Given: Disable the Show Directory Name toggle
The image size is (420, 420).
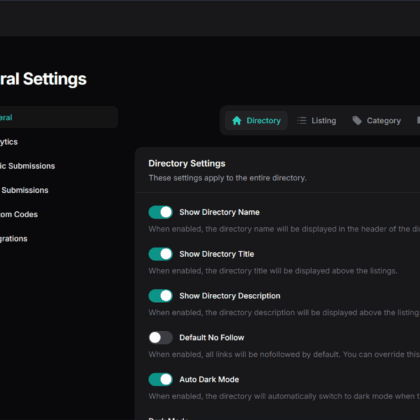Looking at the screenshot, I should 161,212.
